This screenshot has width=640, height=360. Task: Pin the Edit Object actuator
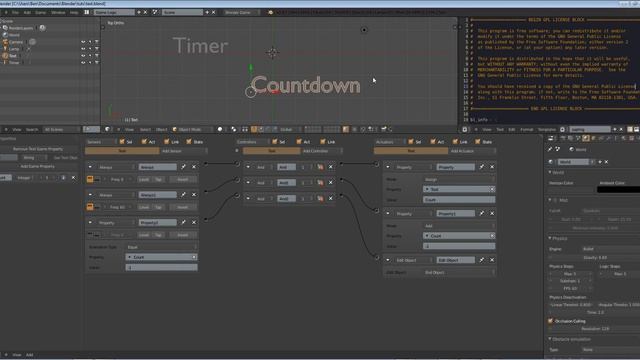pos(482,260)
